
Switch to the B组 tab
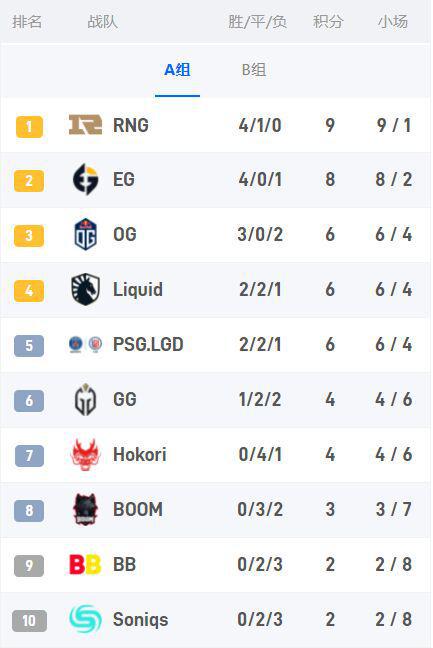[x=254, y=70]
